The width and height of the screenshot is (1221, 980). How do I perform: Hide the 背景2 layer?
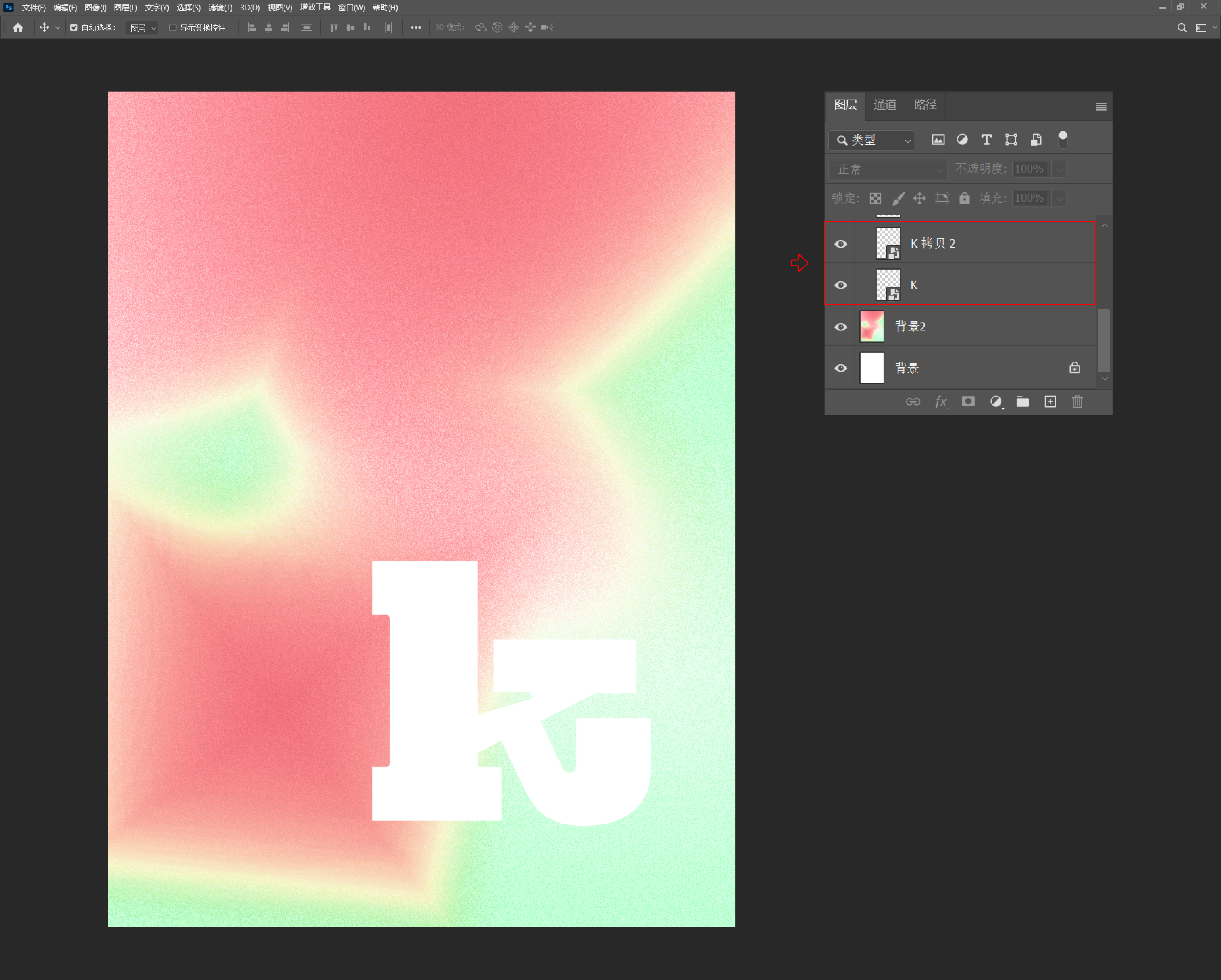(x=841, y=327)
